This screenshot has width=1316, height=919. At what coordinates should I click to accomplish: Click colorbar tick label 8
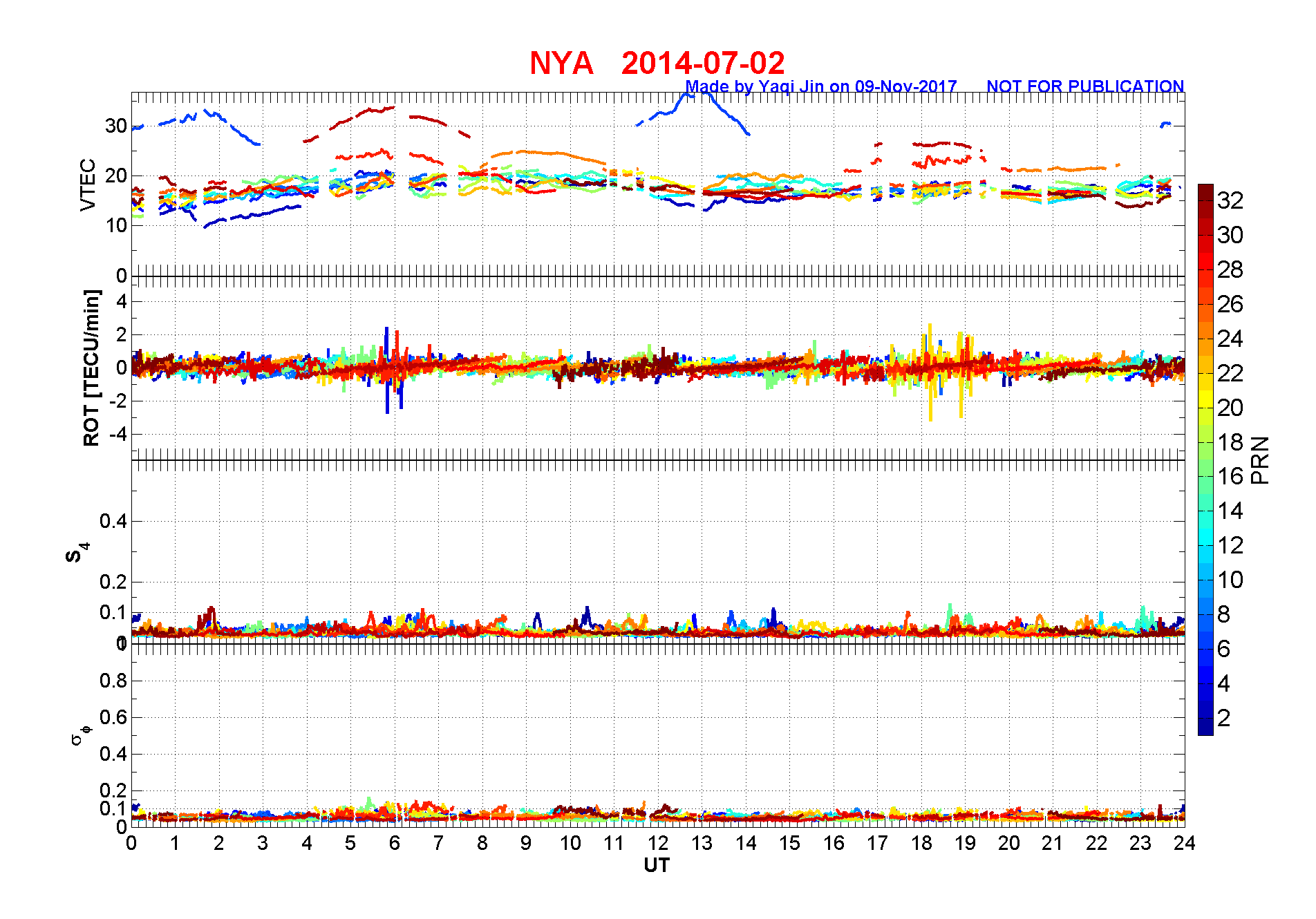(x=1223, y=614)
